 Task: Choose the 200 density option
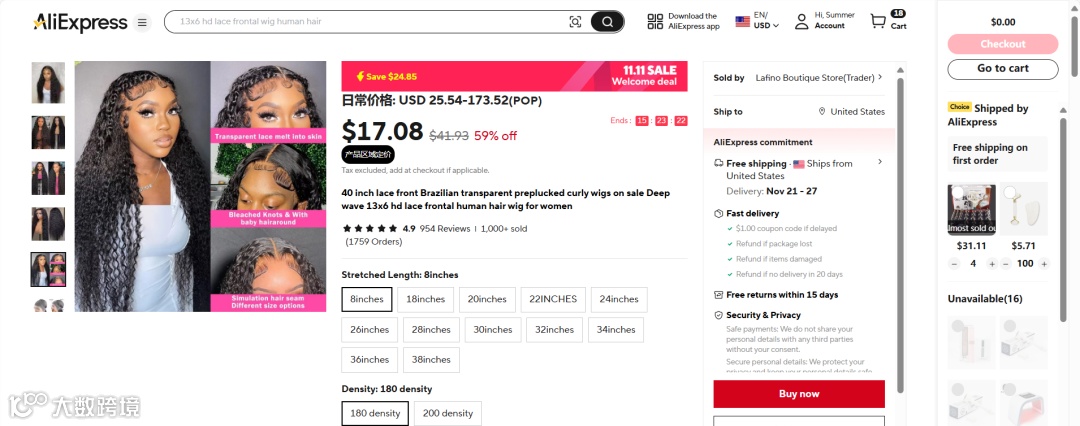pyautogui.click(x=447, y=413)
